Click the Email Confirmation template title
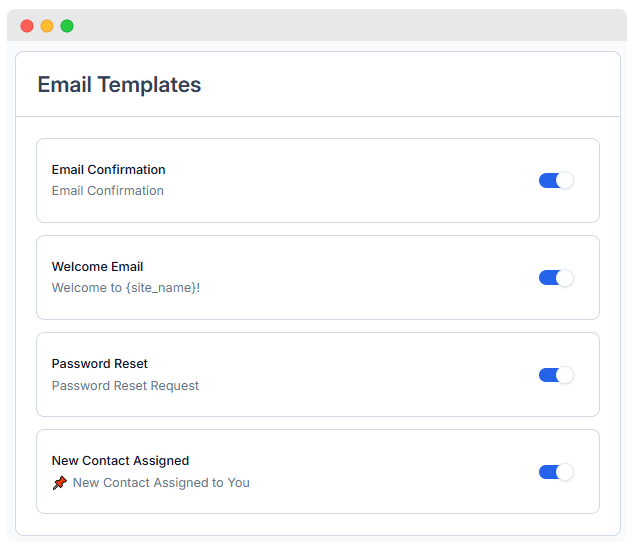 pyautogui.click(x=108, y=170)
